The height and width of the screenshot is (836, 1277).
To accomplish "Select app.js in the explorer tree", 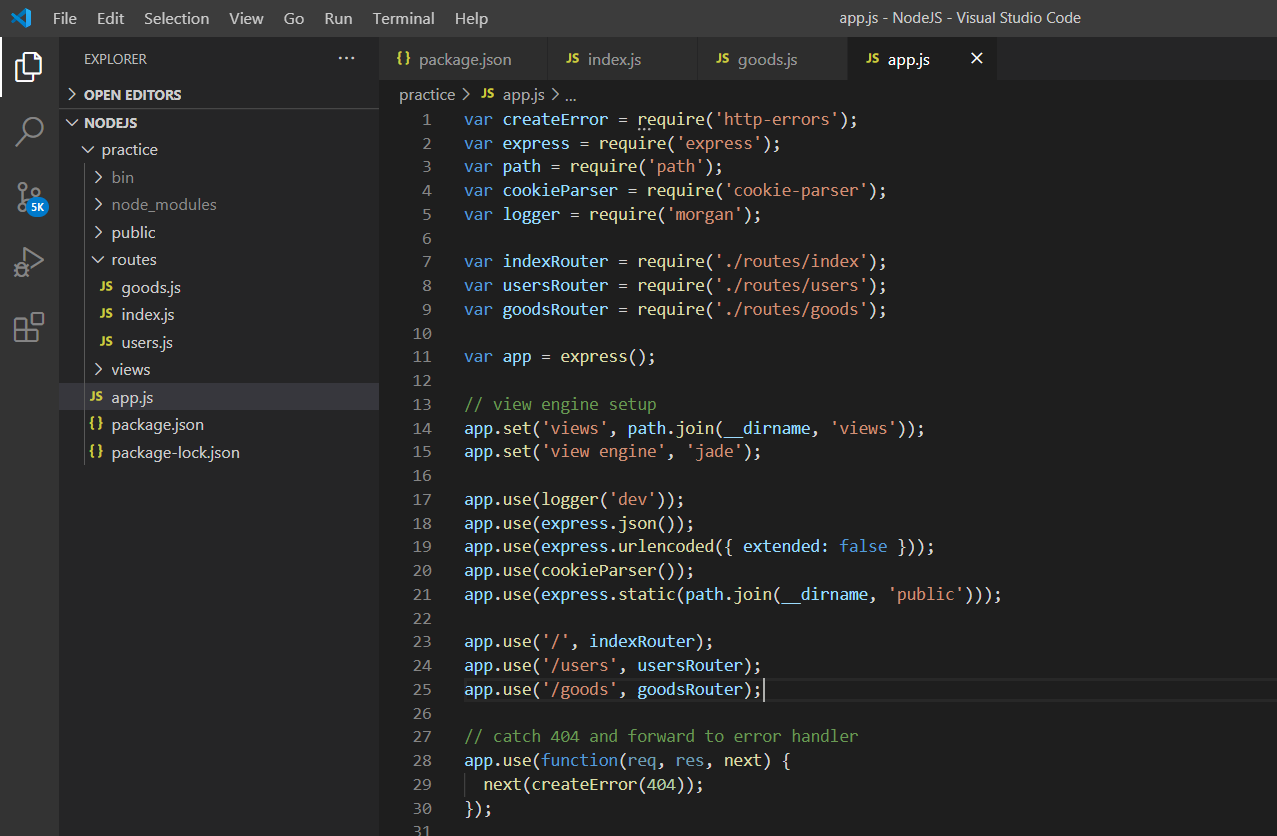I will click(x=219, y=397).
